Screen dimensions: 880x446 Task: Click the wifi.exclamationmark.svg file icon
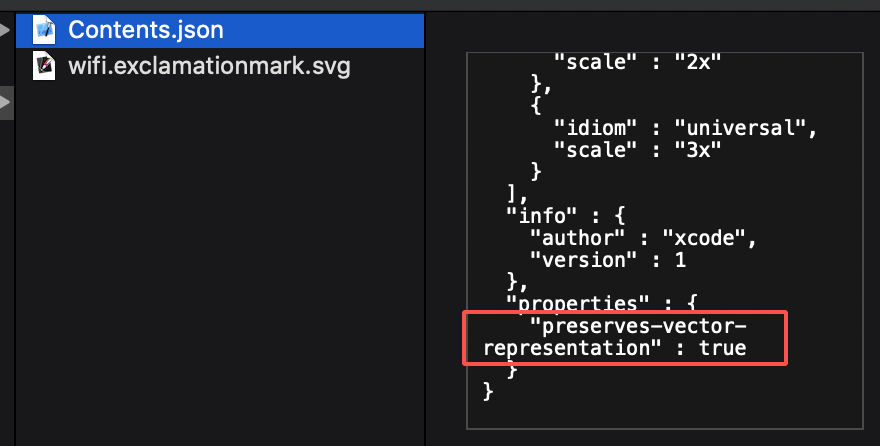44,66
